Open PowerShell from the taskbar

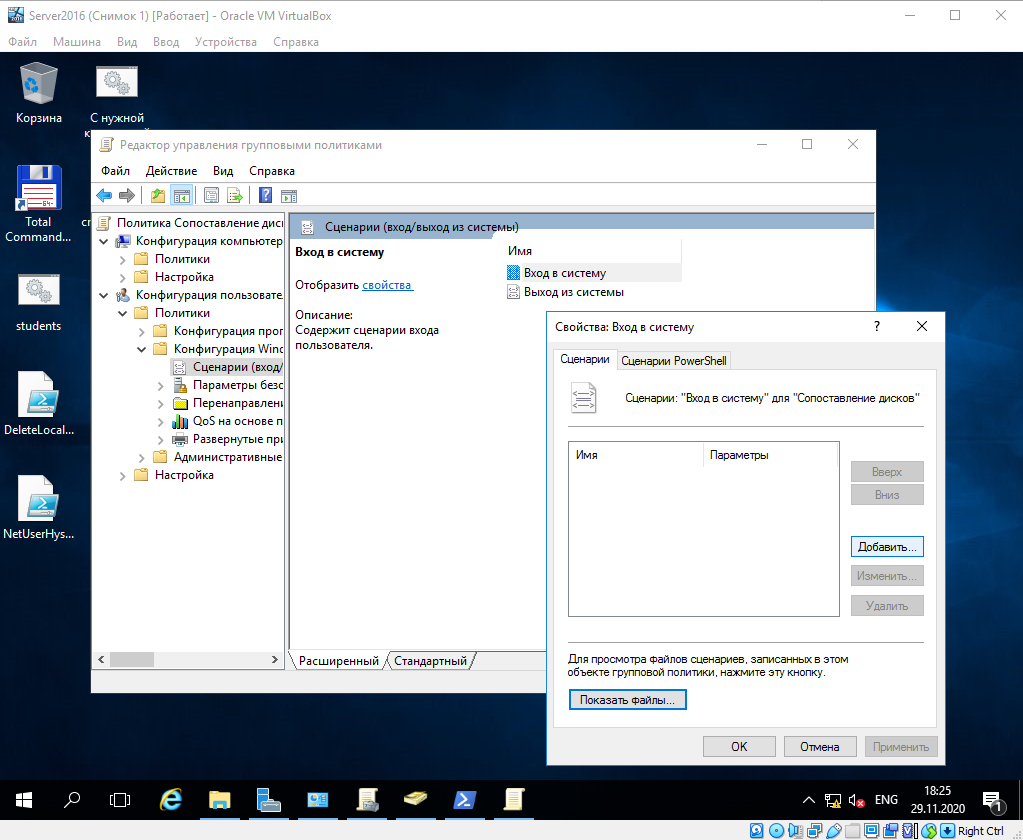tap(465, 799)
